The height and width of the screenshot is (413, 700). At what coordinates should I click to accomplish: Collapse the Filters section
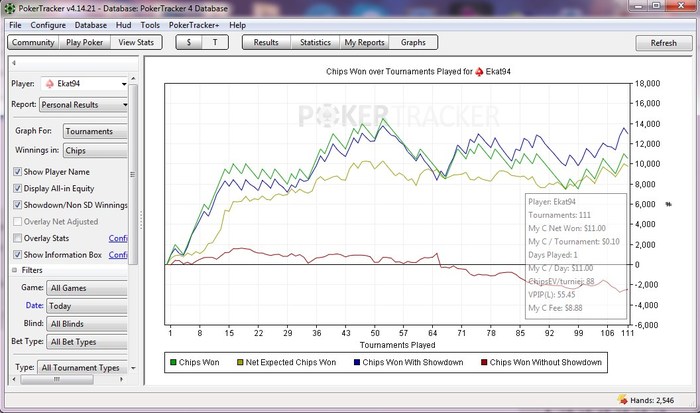pyautogui.click(x=14, y=270)
